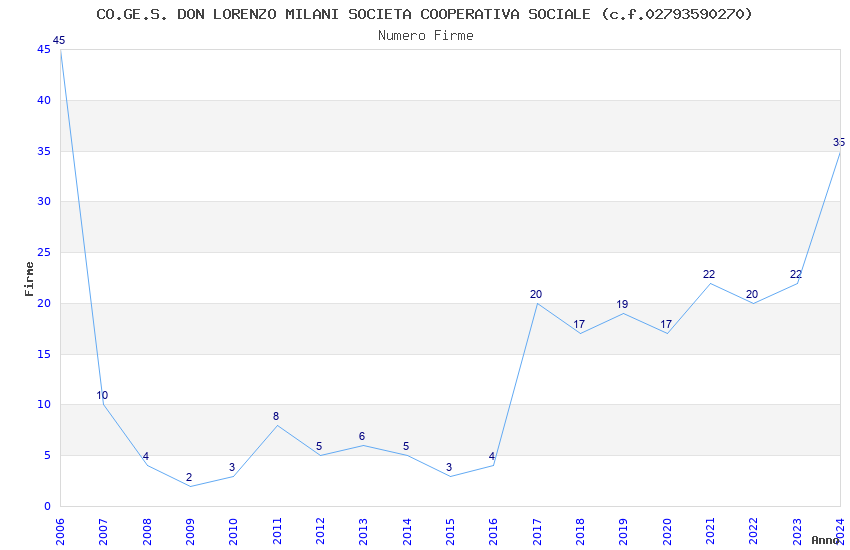This screenshot has width=850, height=550.
Task: Click y-axis tick label 5
Action: tap(47, 455)
